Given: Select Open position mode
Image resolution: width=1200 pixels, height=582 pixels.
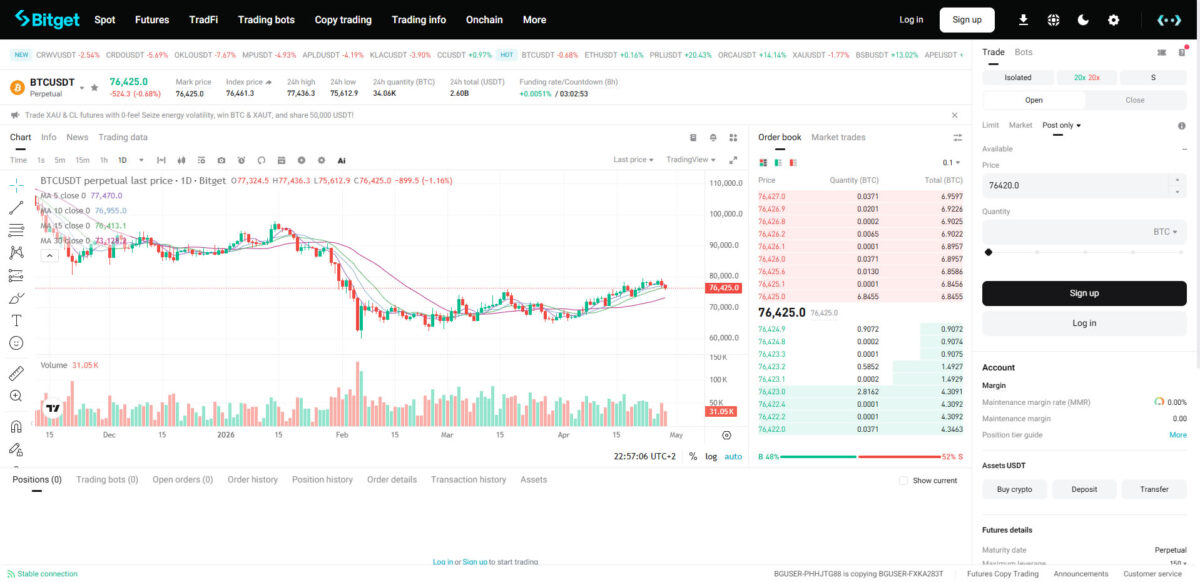Looking at the screenshot, I should click(1034, 100).
